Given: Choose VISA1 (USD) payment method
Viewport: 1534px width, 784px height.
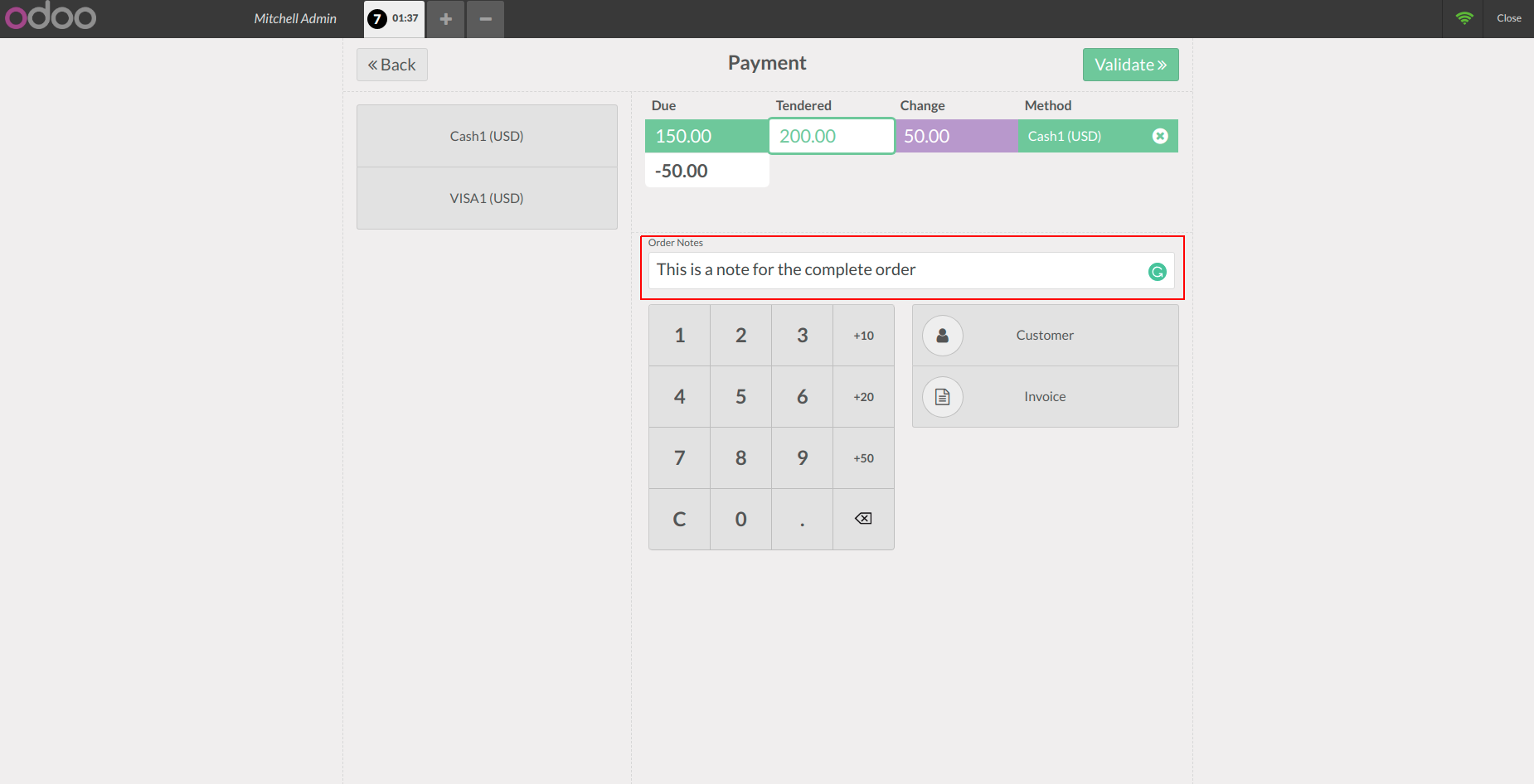Looking at the screenshot, I should (487, 198).
